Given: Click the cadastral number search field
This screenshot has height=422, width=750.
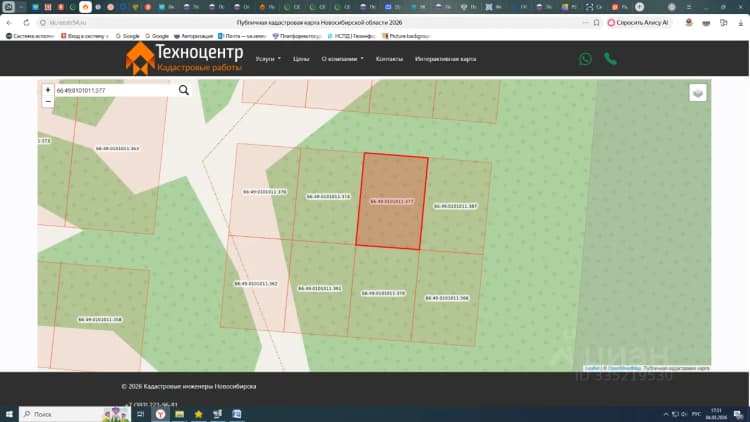Looking at the screenshot, I should click(x=115, y=90).
